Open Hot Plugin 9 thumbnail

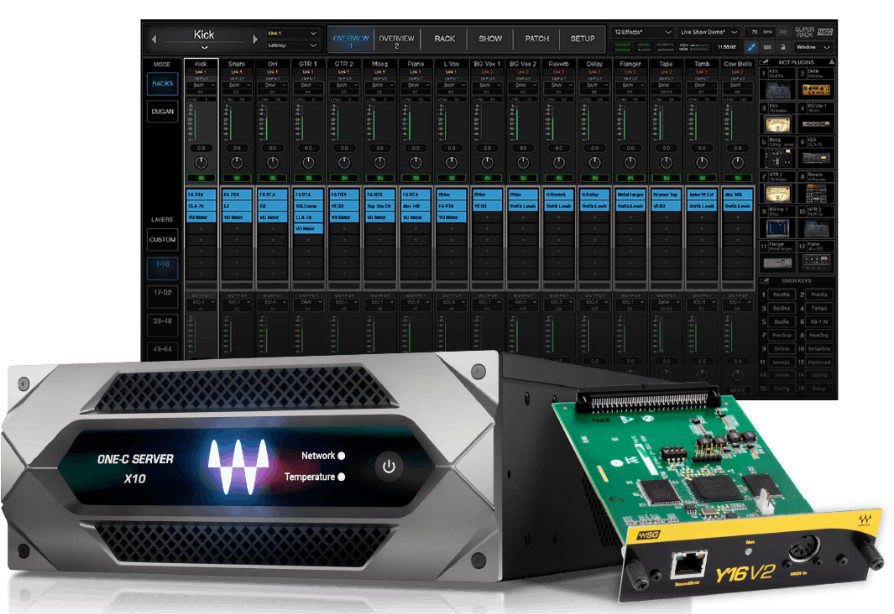(x=778, y=229)
